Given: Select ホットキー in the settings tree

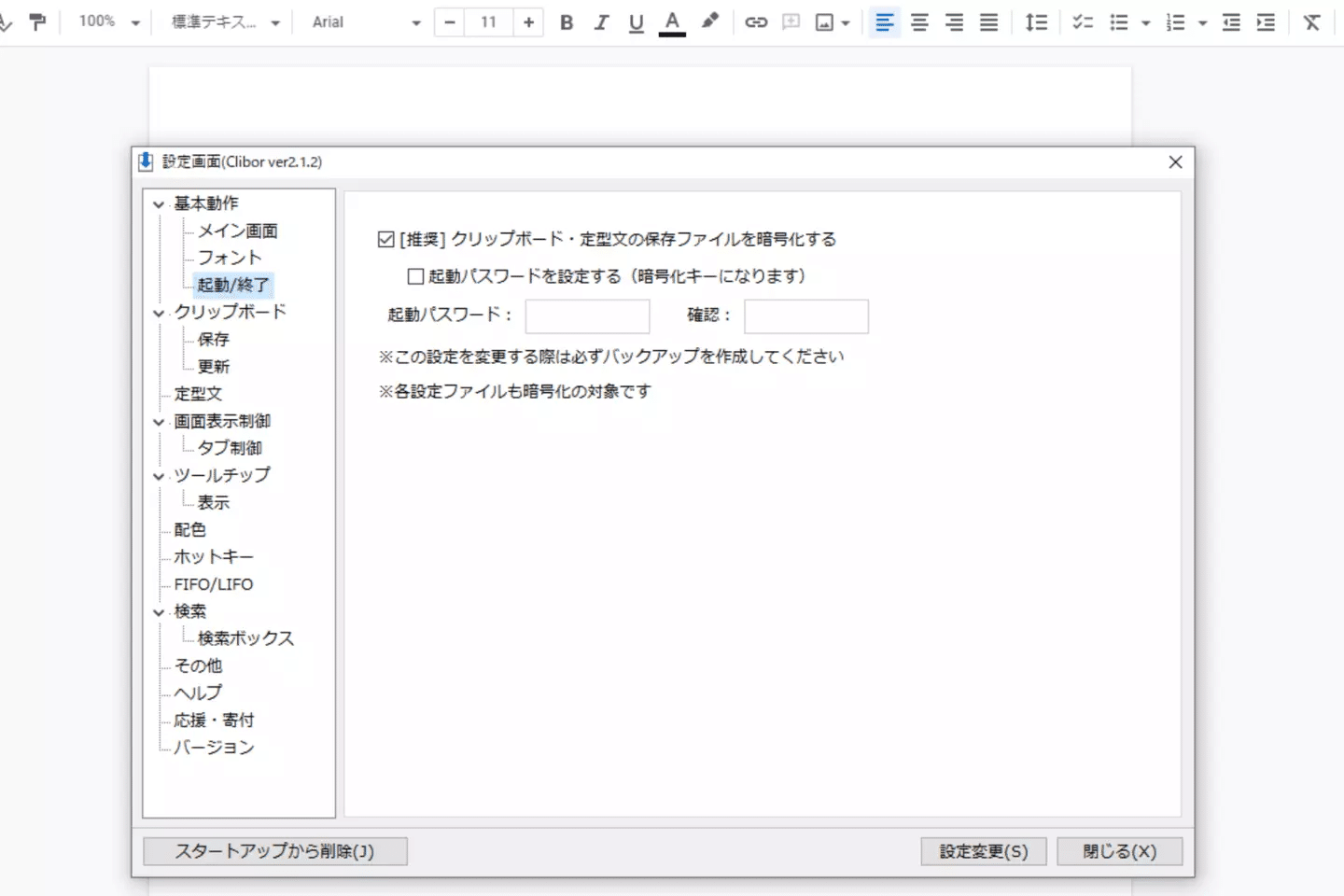Looking at the screenshot, I should coord(214,557).
